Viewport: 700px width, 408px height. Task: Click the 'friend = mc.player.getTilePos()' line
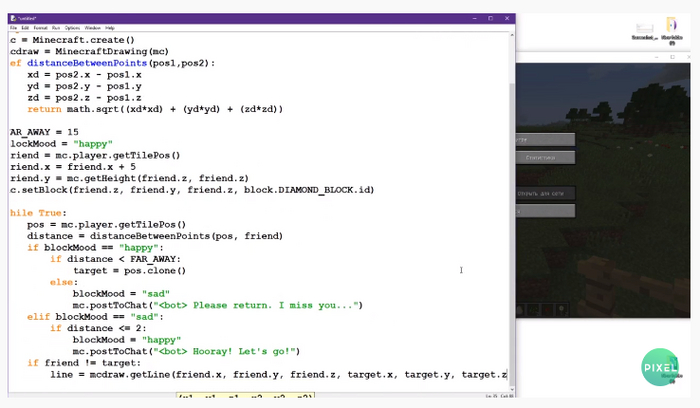(95, 155)
